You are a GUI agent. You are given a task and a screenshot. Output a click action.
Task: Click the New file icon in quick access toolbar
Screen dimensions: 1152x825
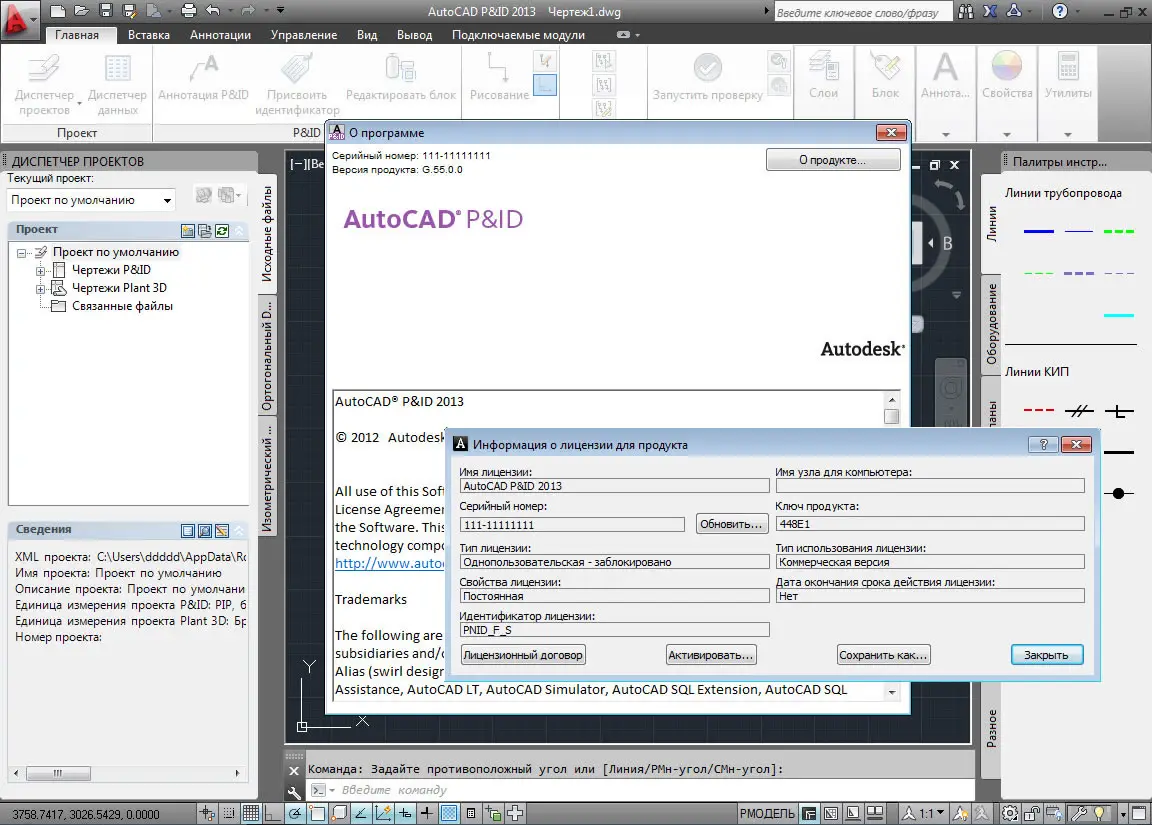tap(57, 10)
